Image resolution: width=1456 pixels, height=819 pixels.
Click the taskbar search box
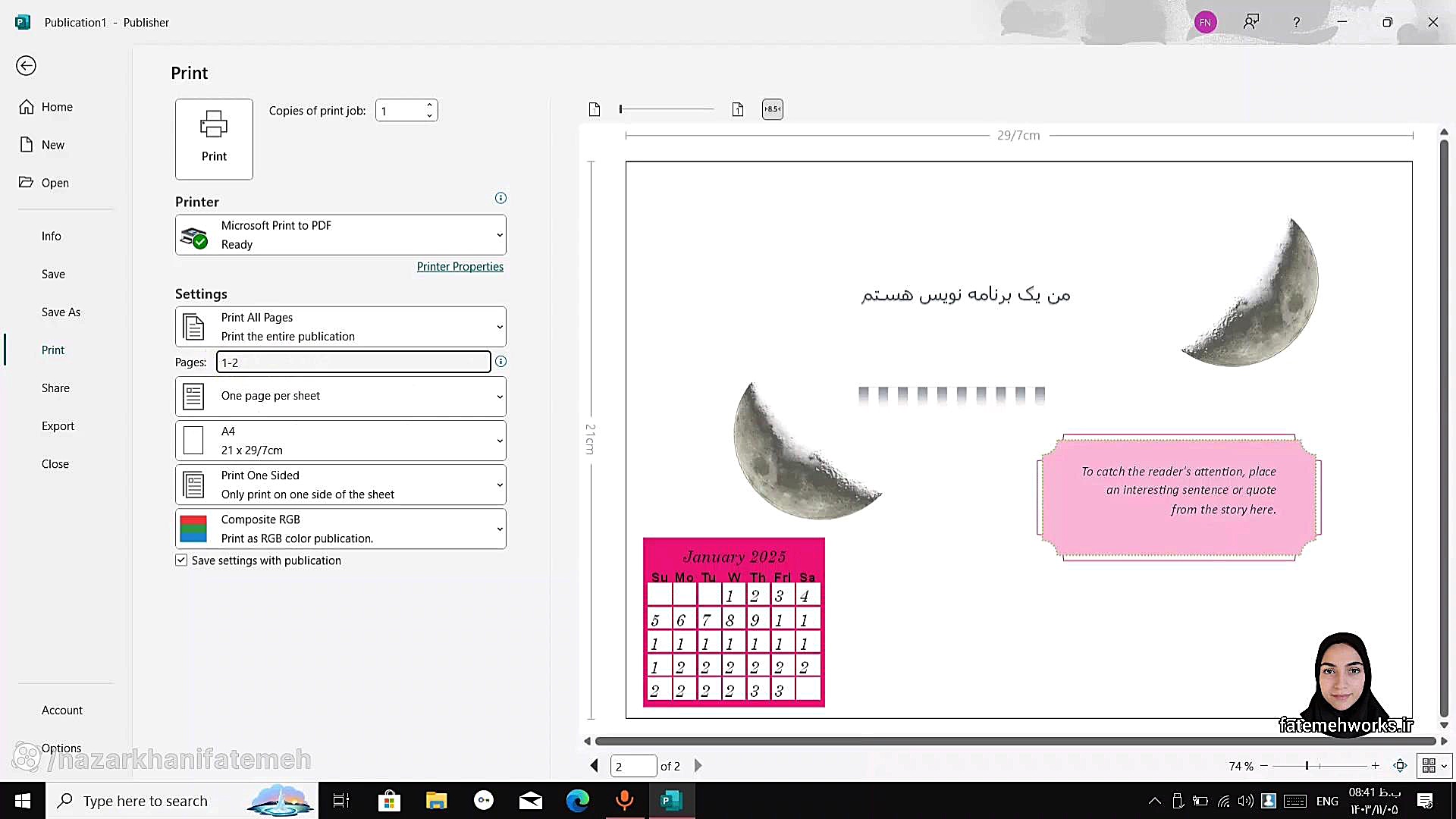[182, 801]
